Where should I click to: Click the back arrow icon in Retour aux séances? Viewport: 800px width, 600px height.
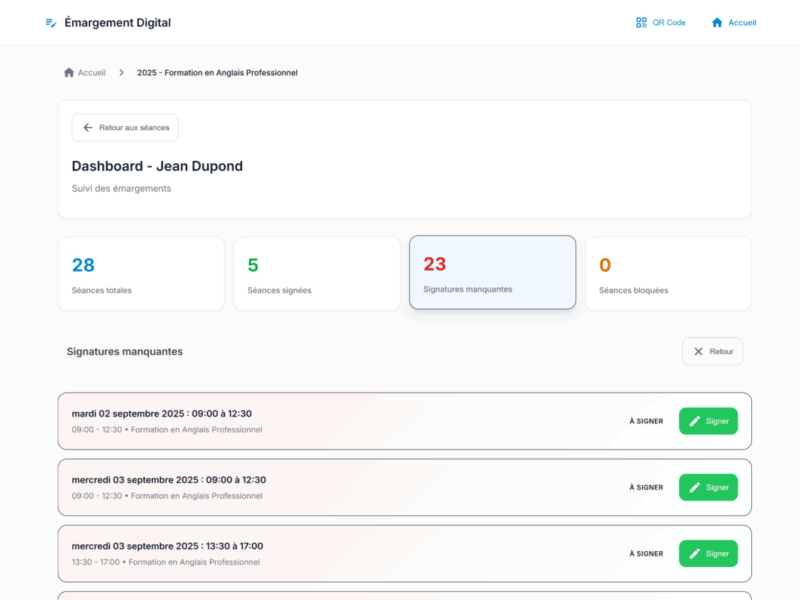88,128
